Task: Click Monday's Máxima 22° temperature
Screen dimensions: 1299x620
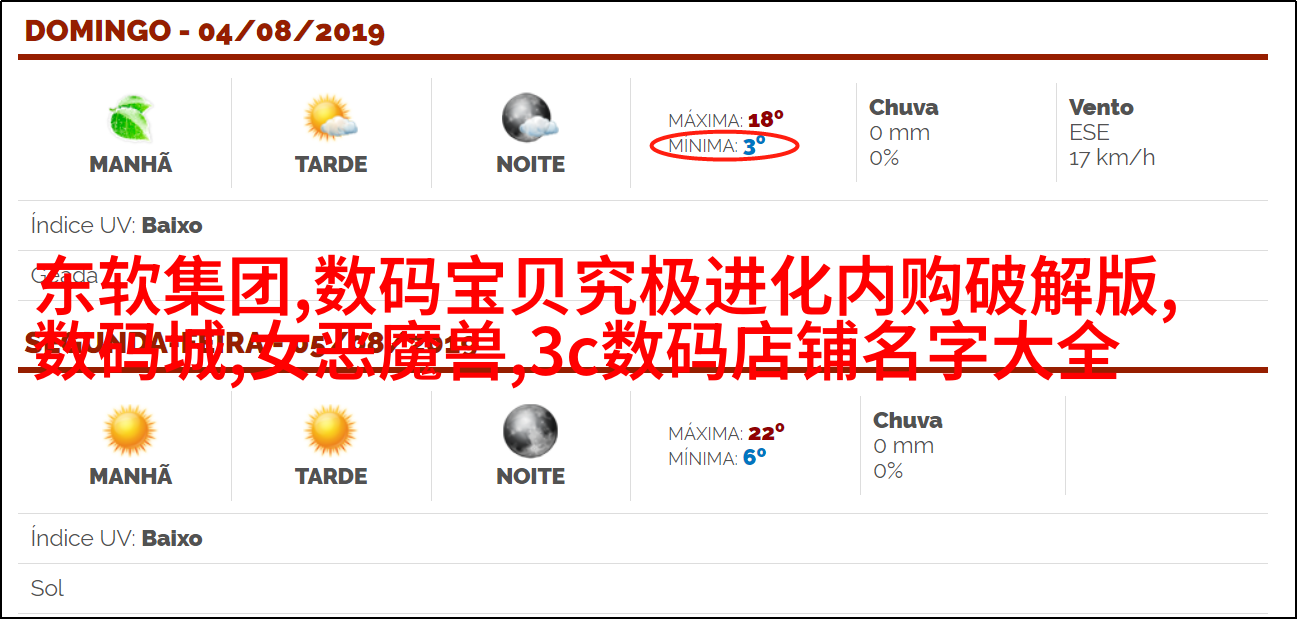Action: [726, 433]
